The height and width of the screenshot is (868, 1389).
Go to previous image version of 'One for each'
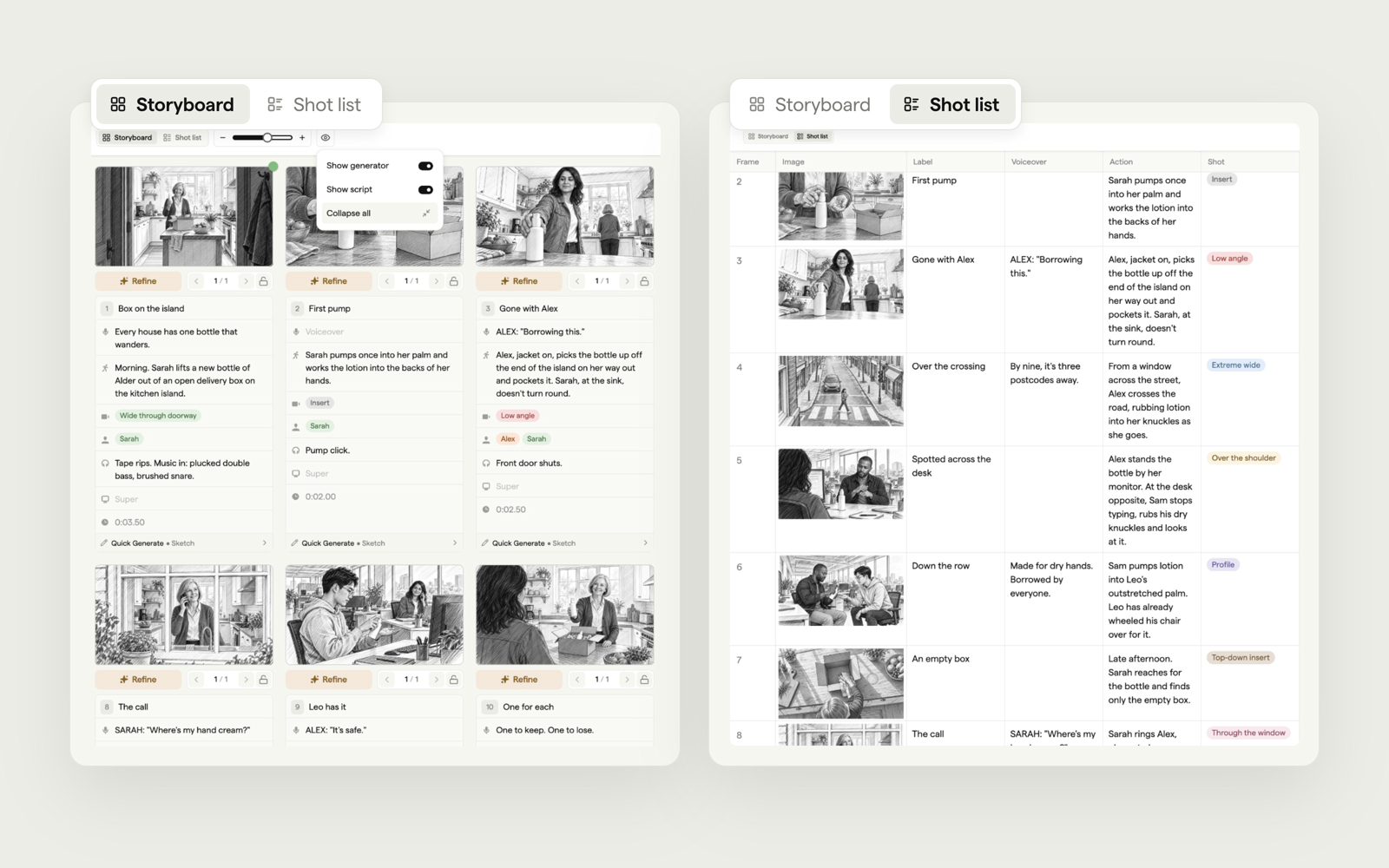coord(578,680)
